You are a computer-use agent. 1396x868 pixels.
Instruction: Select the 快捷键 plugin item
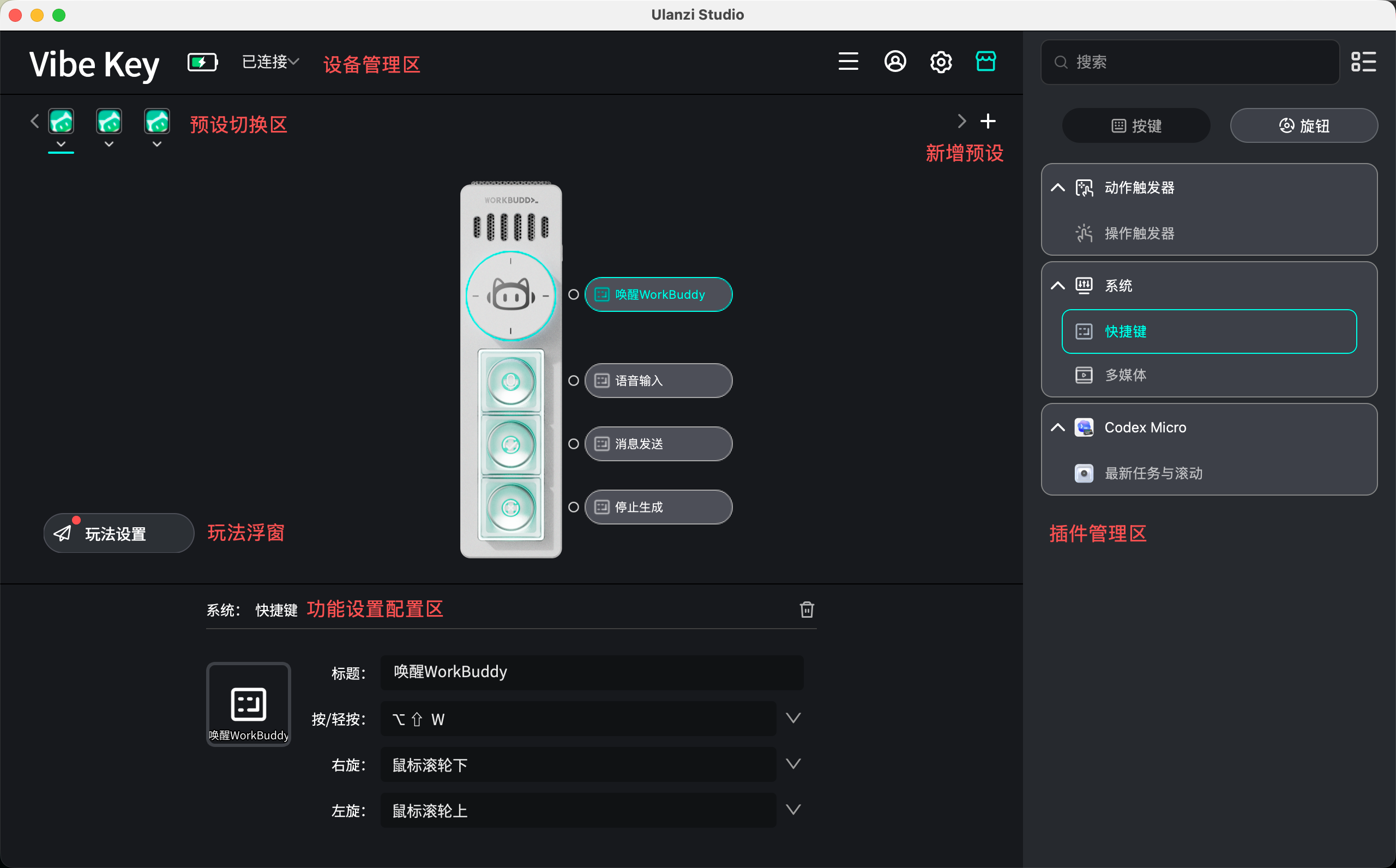coord(1209,332)
